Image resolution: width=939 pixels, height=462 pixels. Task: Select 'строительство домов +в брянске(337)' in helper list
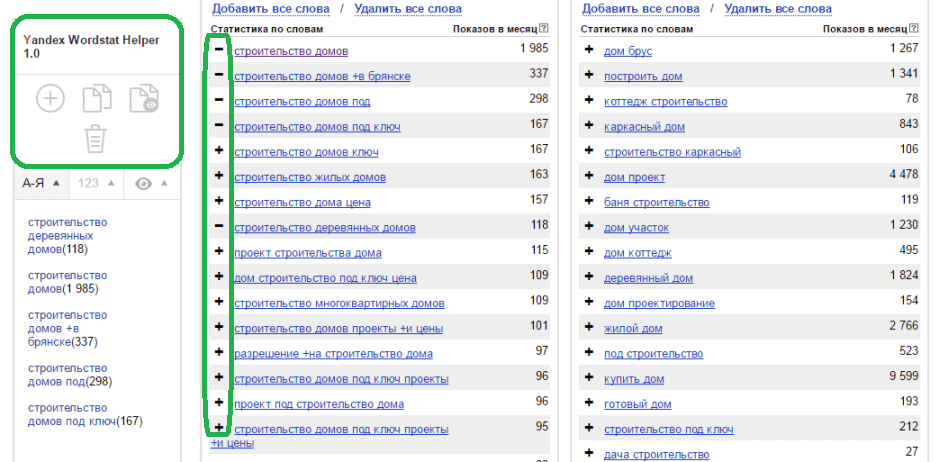tap(68, 329)
